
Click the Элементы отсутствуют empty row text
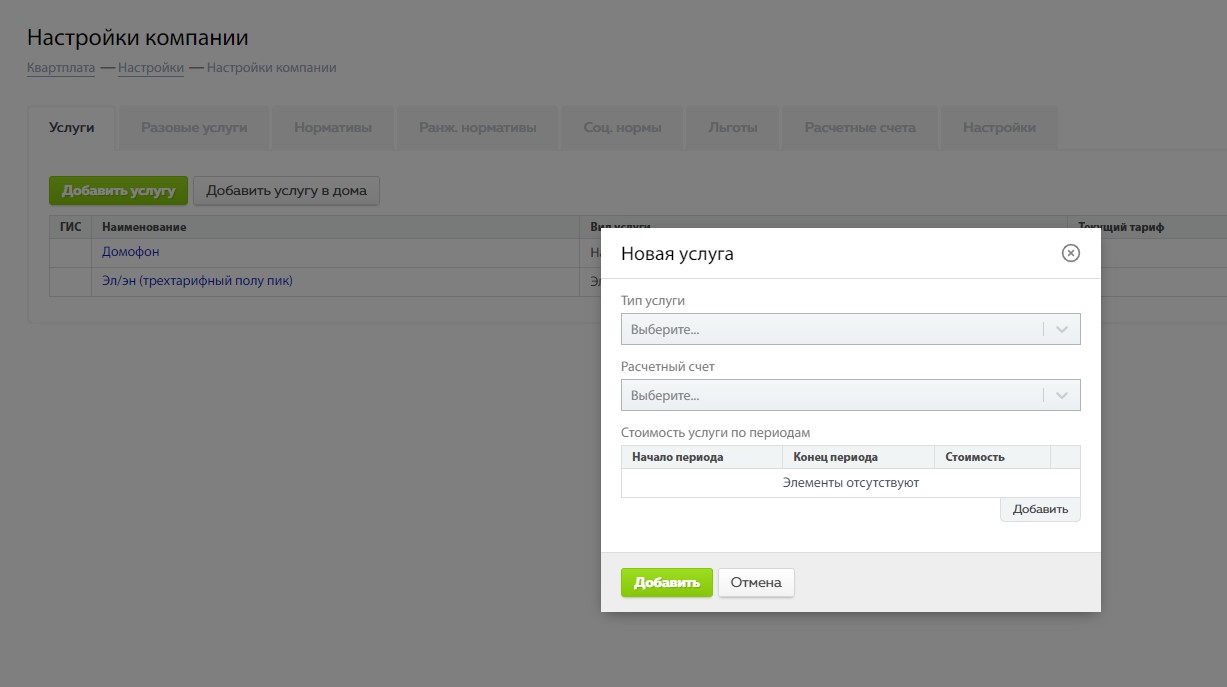point(850,483)
